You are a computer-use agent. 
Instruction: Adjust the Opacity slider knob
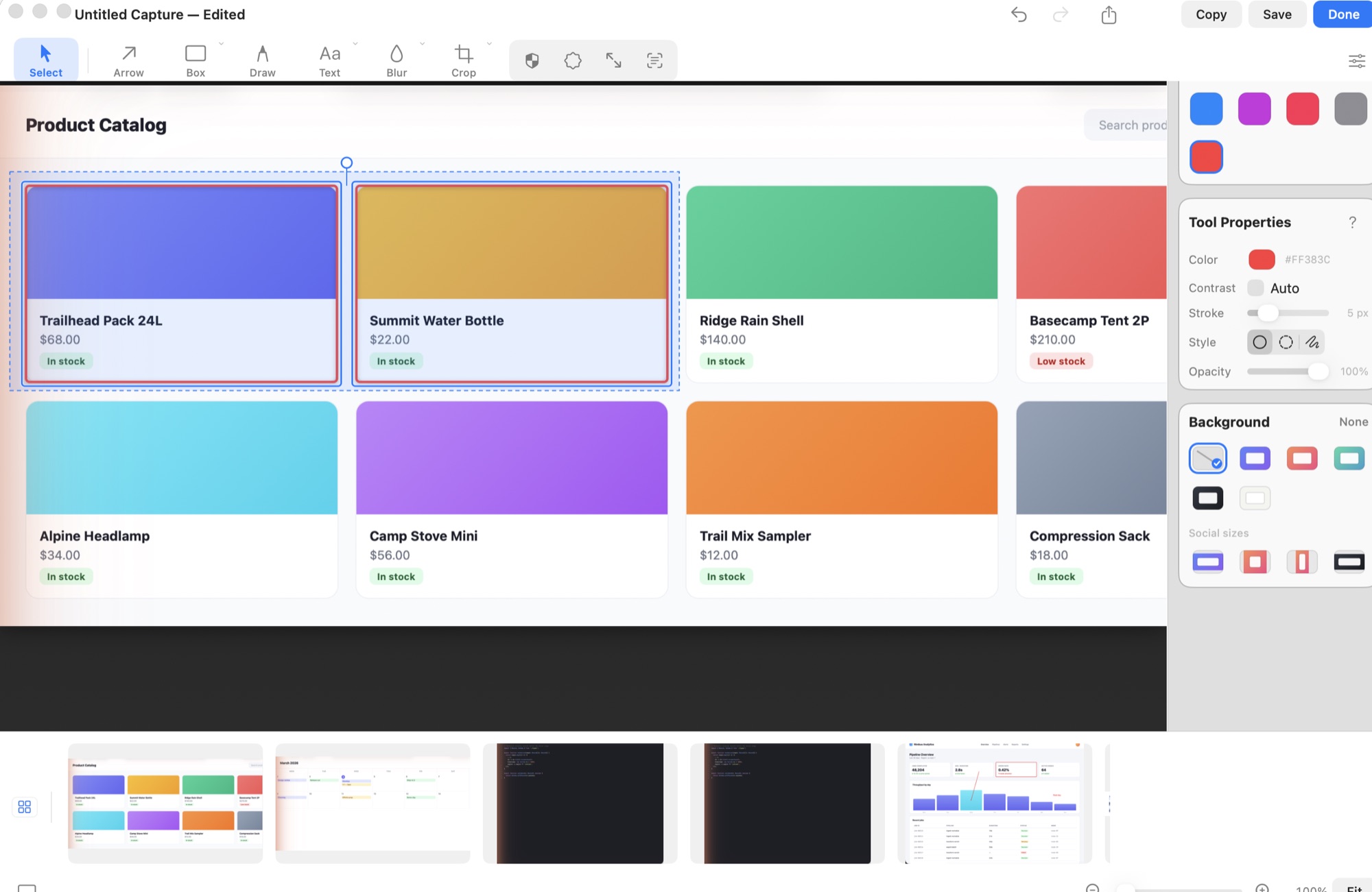(1317, 372)
